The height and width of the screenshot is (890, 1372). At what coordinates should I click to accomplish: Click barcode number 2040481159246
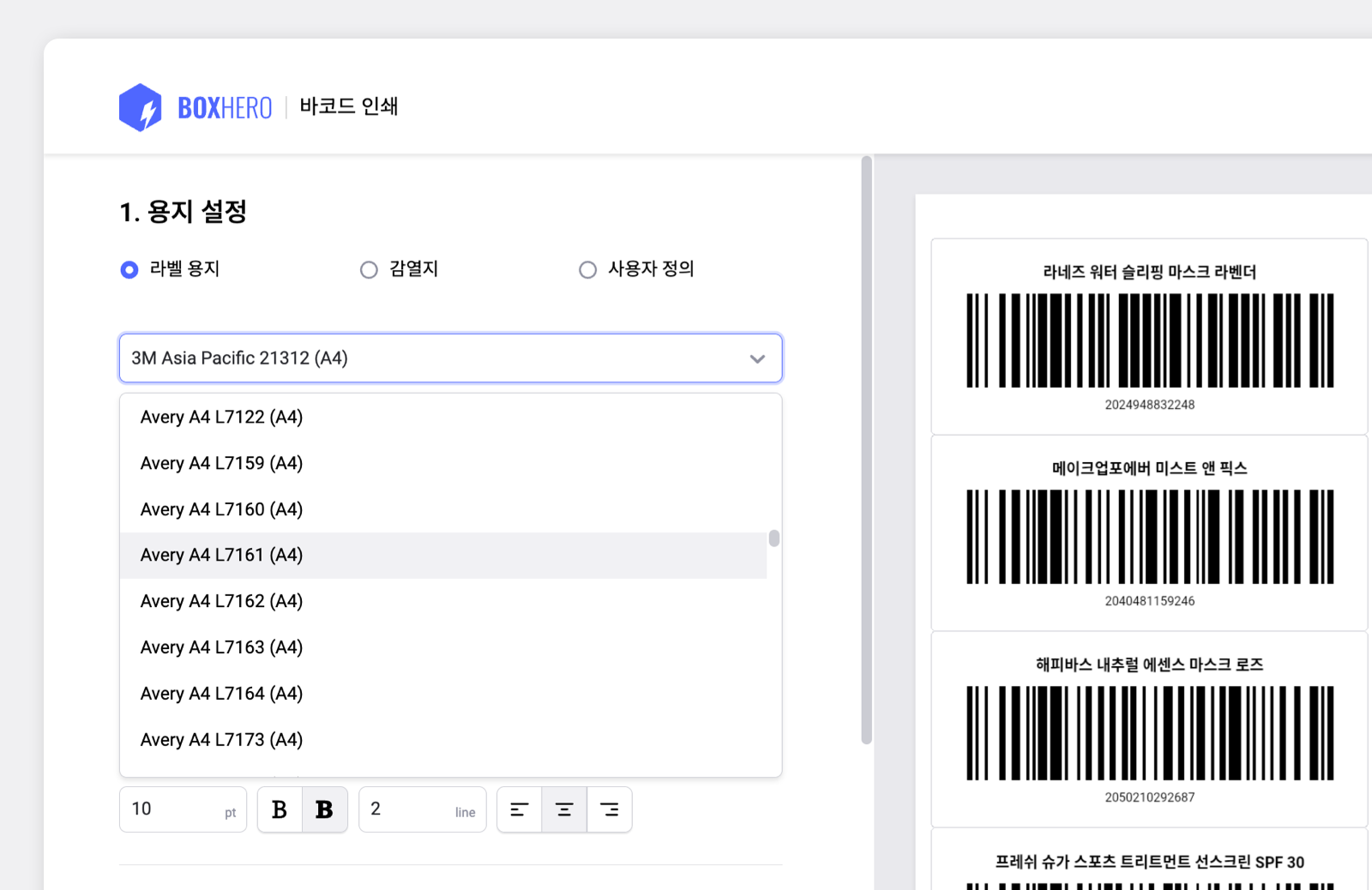pyautogui.click(x=1150, y=601)
